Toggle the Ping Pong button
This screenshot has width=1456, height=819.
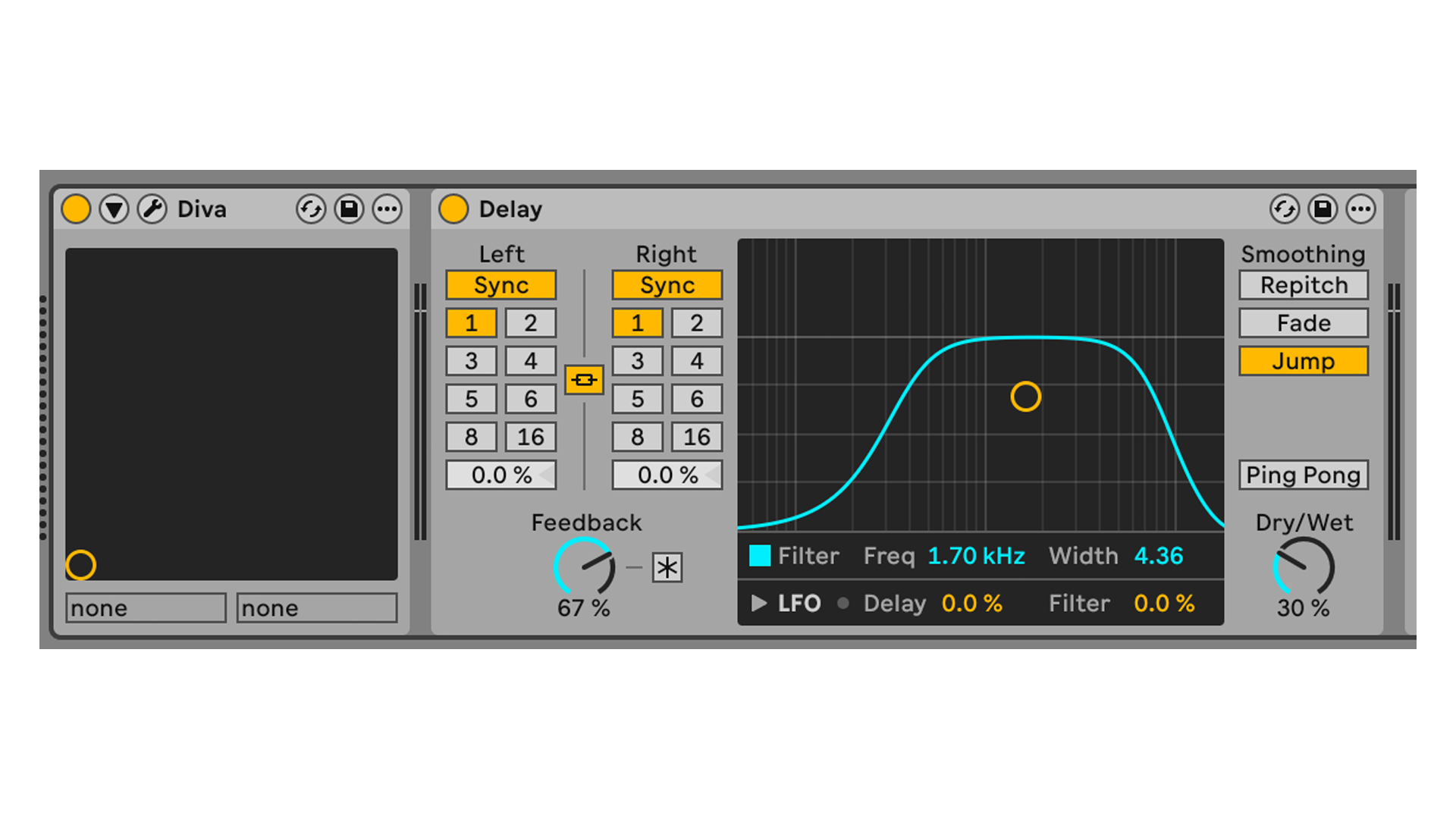tap(1304, 475)
